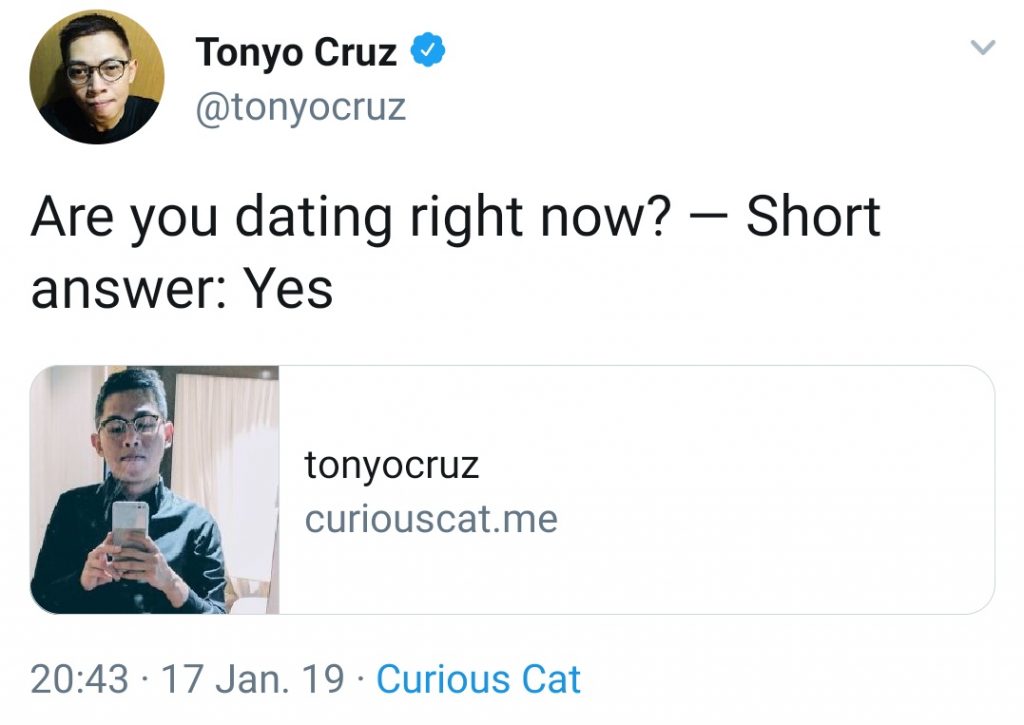The height and width of the screenshot is (725, 1024).
Task: Click the phone in the card photo
Action: click(x=129, y=524)
